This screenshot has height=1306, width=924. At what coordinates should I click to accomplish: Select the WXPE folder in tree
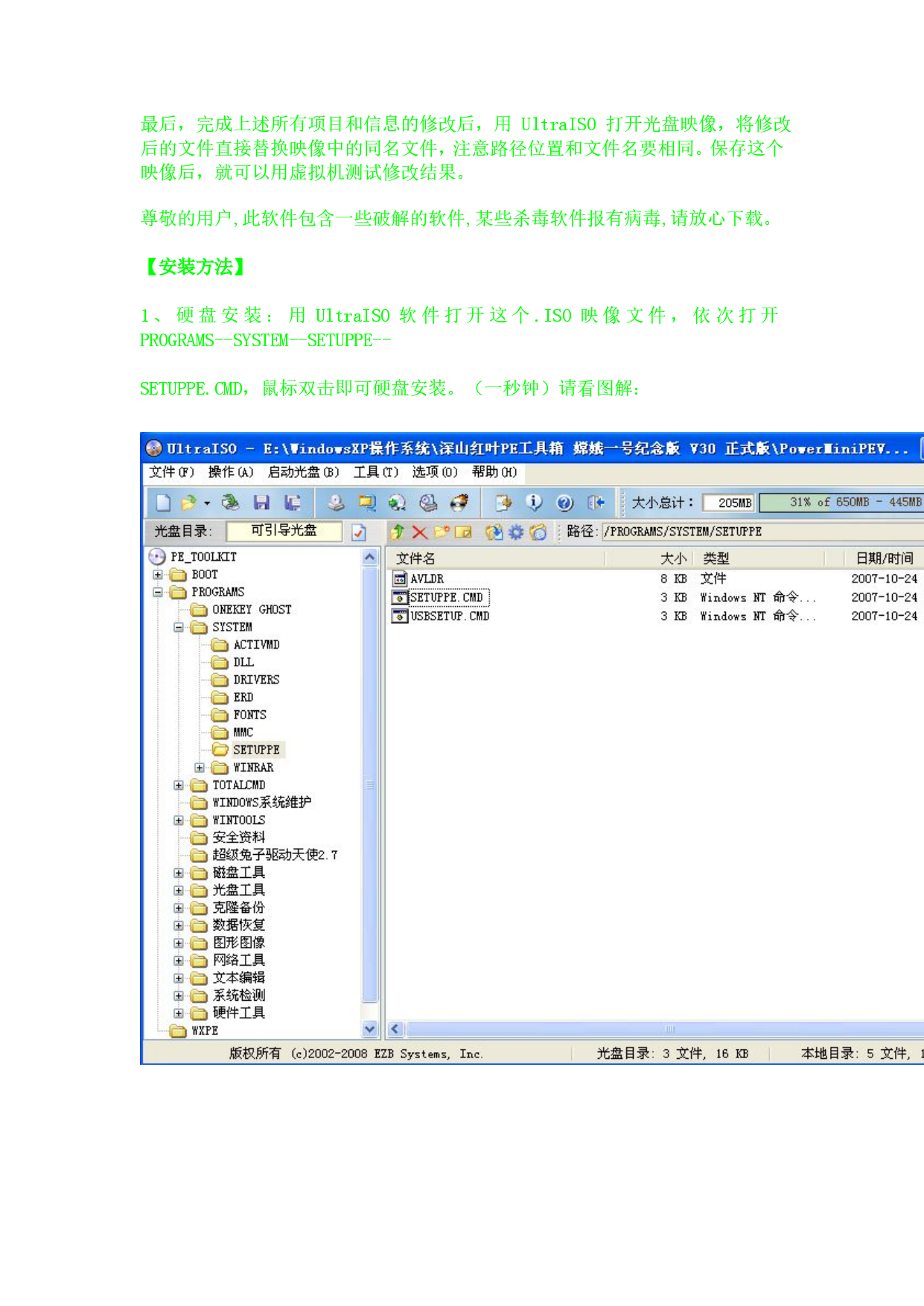coord(194,1031)
